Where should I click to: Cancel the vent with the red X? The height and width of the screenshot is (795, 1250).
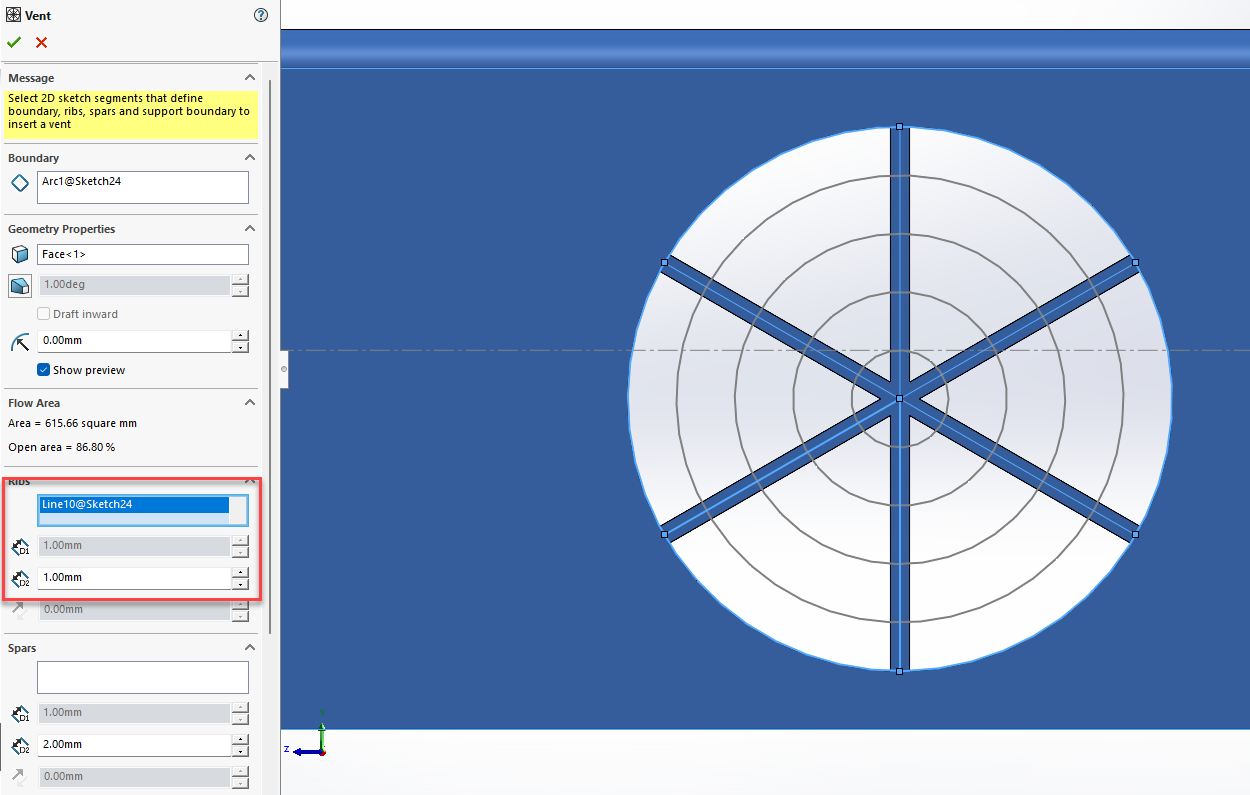coord(40,43)
